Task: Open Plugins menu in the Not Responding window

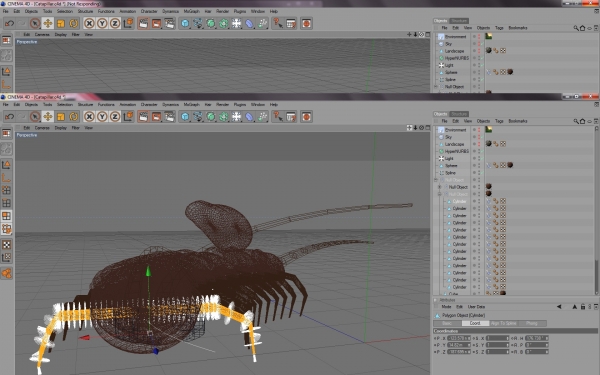Action: (240, 11)
